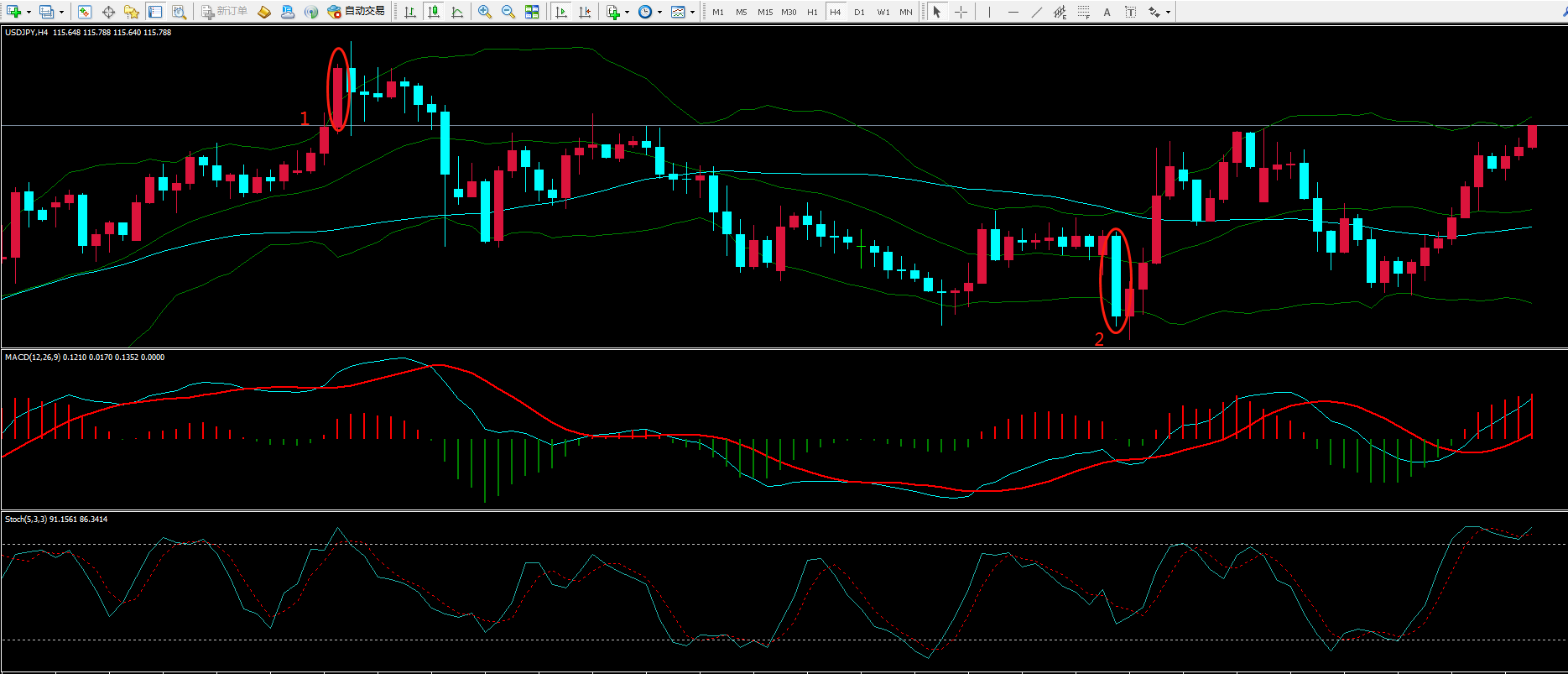Open the indicators list dropdown arrow

pos(627,12)
